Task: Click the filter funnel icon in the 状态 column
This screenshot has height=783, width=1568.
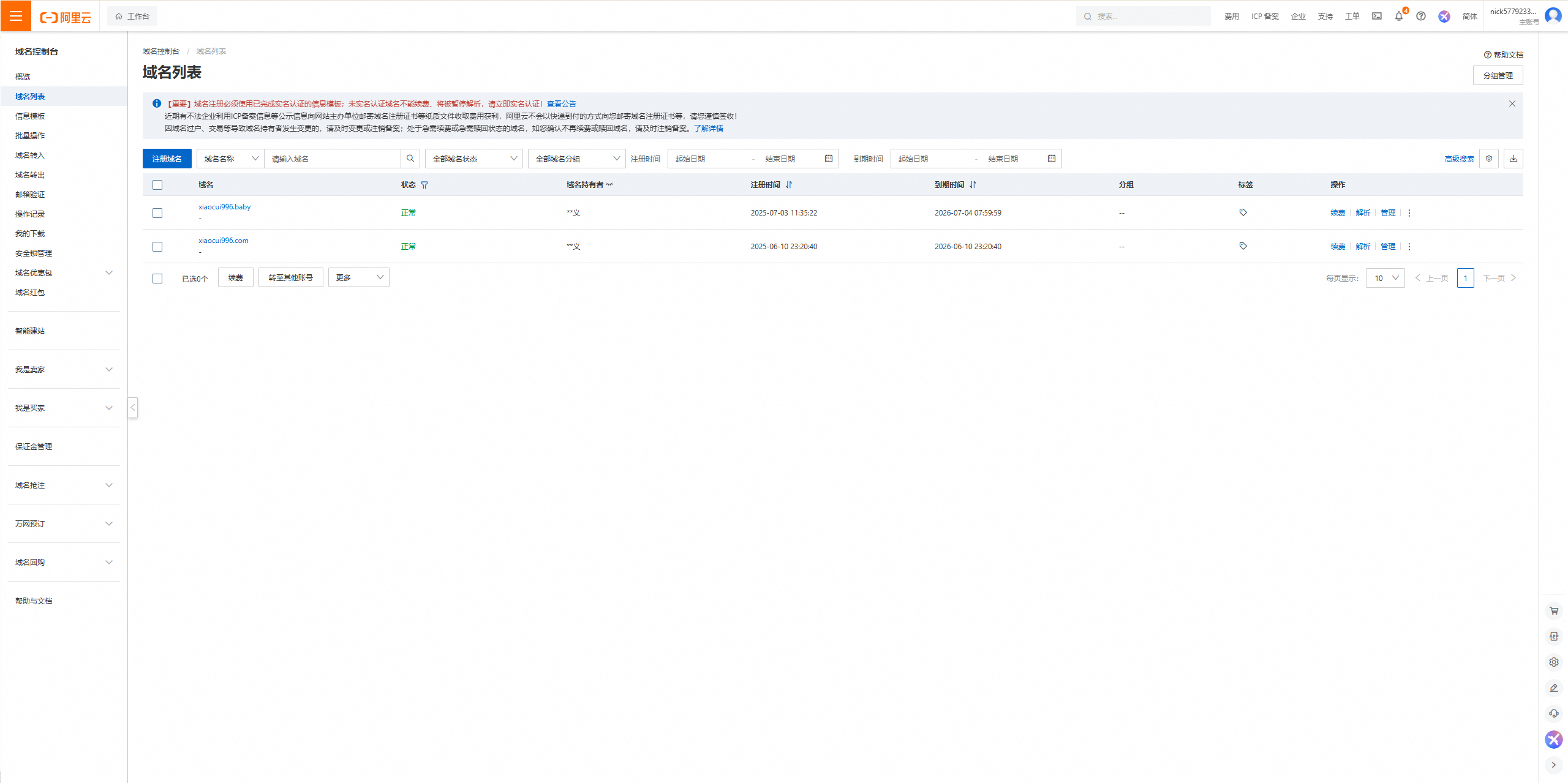Action: click(425, 184)
